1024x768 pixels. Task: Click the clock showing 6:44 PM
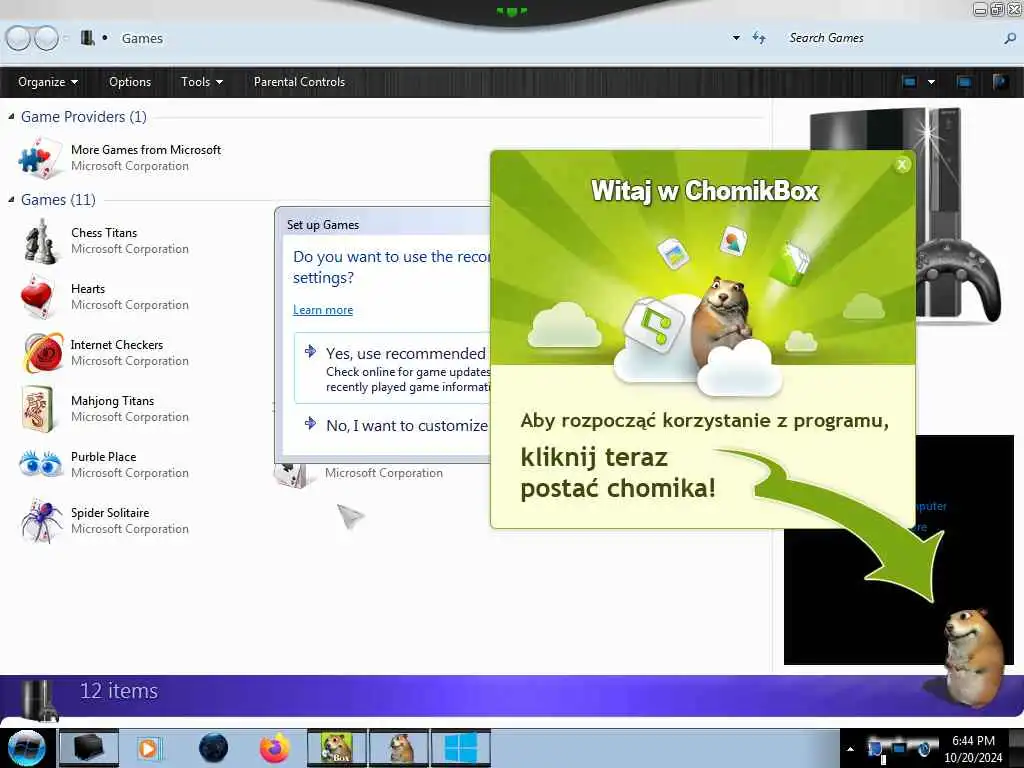click(973, 741)
